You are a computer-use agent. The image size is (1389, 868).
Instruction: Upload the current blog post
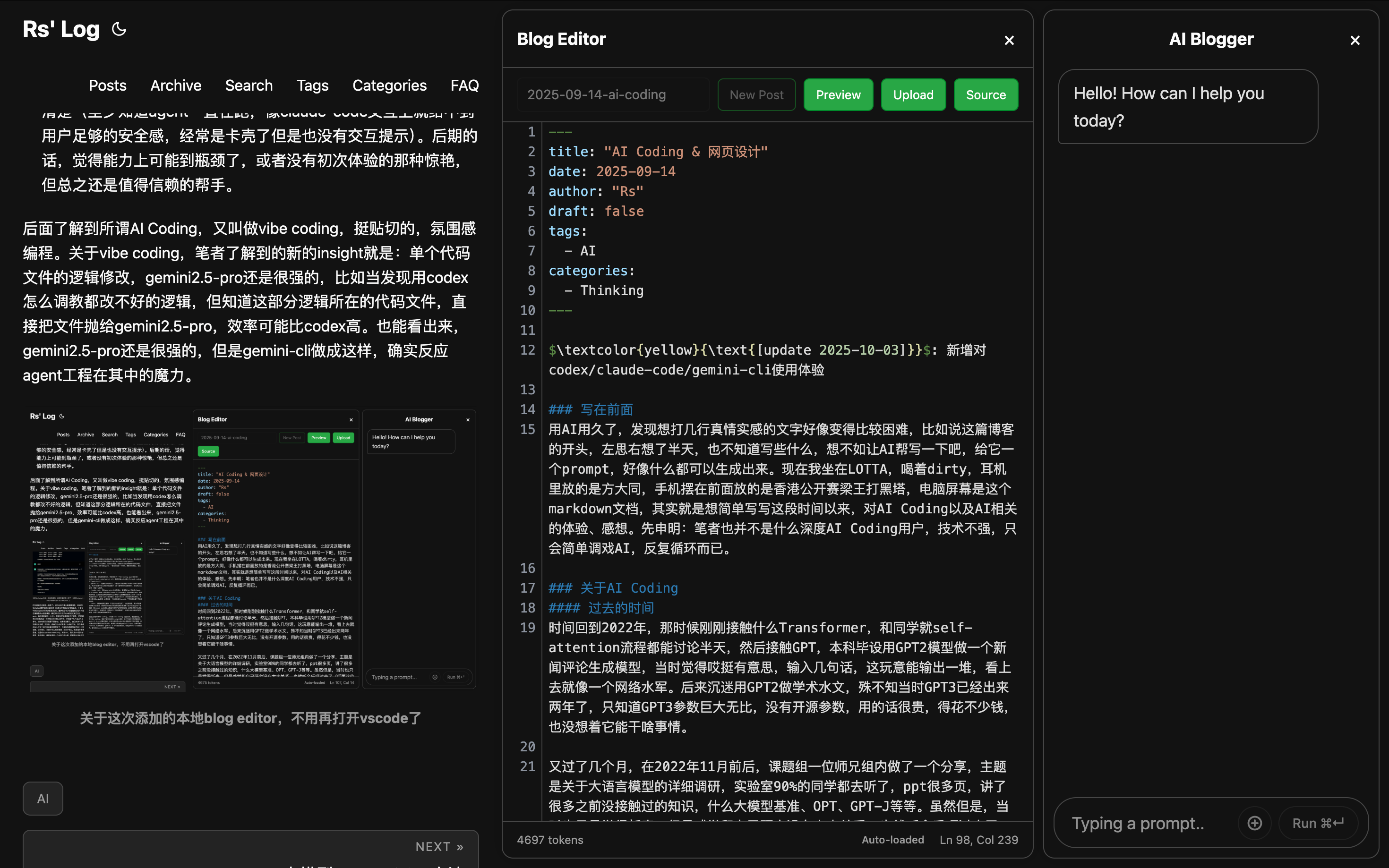coord(913,95)
